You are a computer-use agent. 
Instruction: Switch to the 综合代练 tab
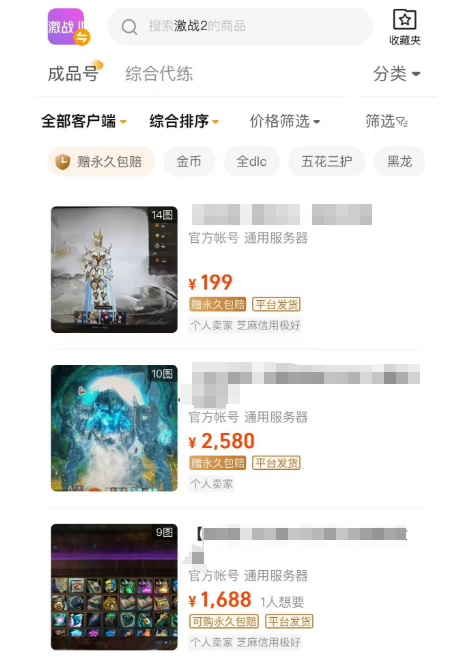159,74
